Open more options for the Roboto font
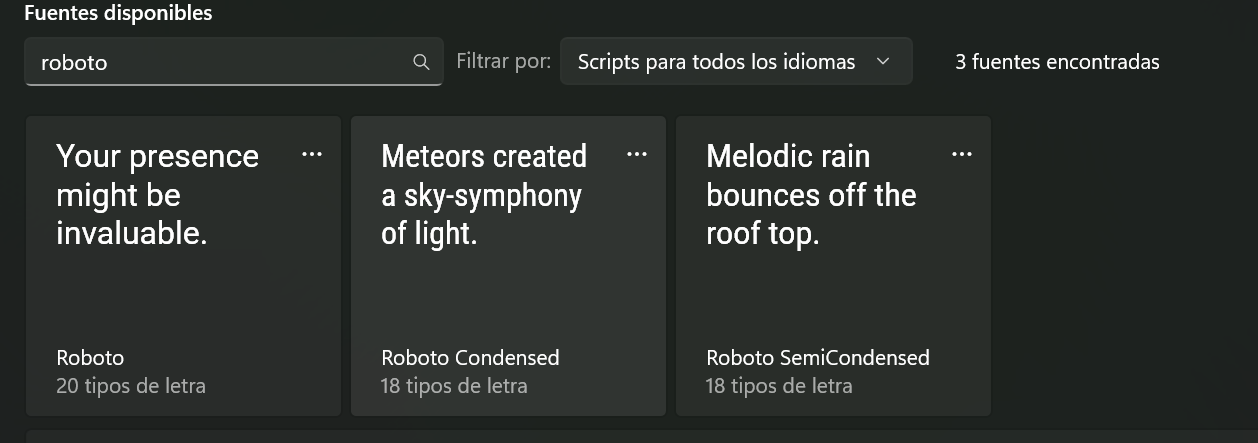This screenshot has width=1258, height=443. [312, 154]
